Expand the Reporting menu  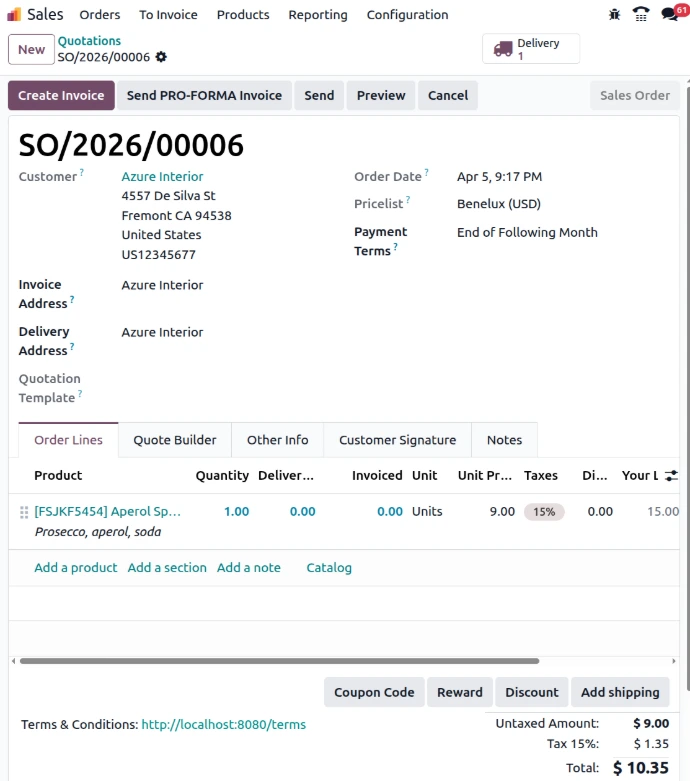(318, 15)
